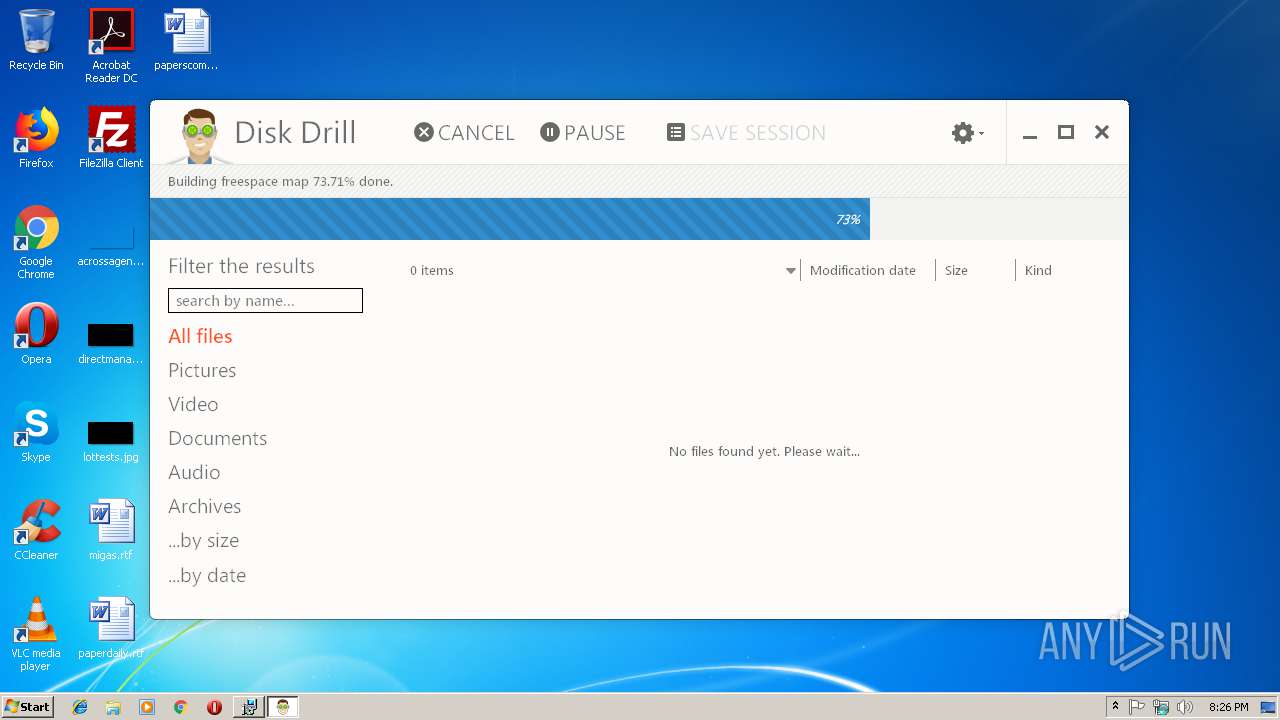Select the Firefox desktop shortcut

point(36,138)
